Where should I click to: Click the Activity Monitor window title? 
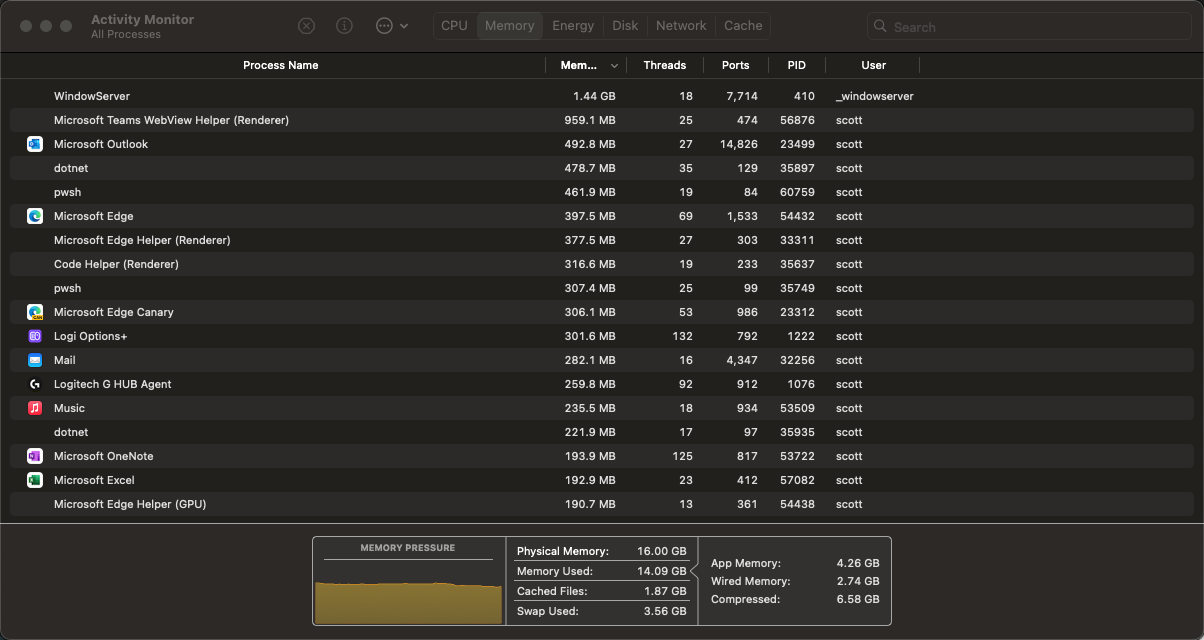pos(143,19)
